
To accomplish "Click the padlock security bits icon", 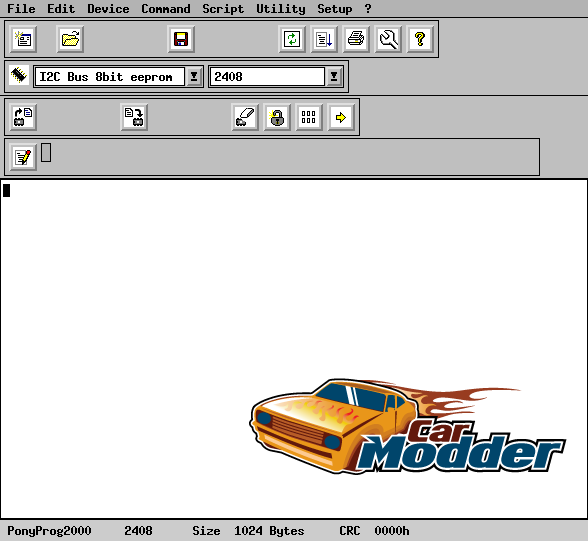I will point(277,117).
